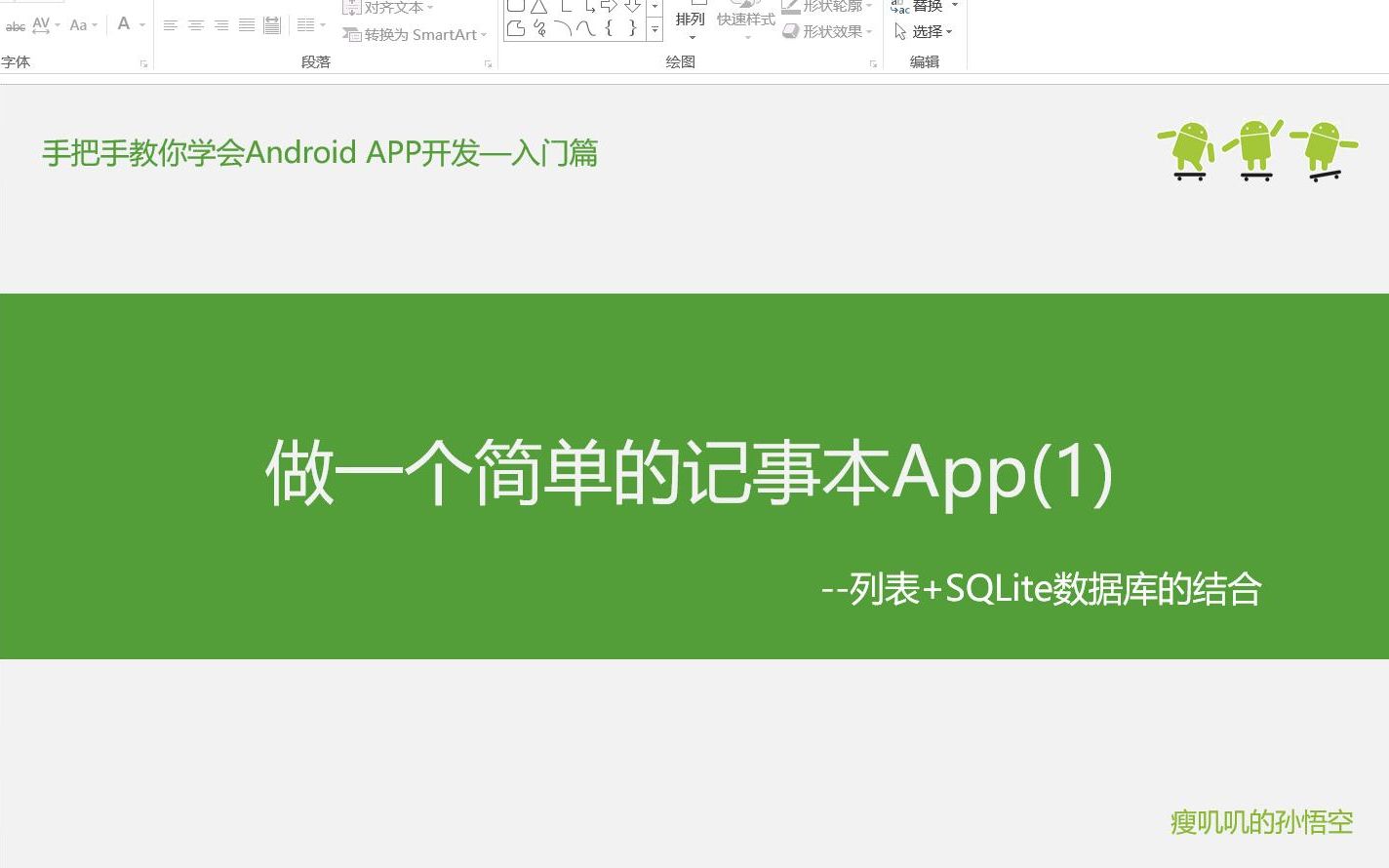
Task: Select the right brace shape
Action: 632,28
